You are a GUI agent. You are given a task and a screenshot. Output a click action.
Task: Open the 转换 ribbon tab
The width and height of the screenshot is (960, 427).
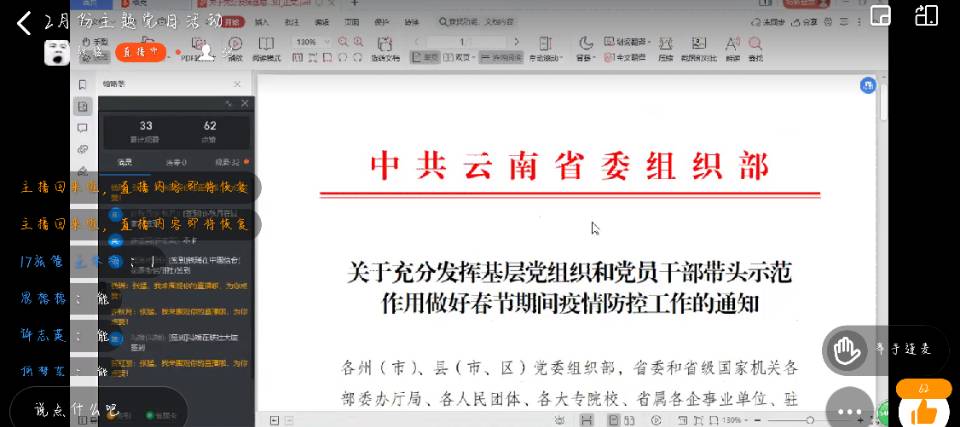(411, 22)
